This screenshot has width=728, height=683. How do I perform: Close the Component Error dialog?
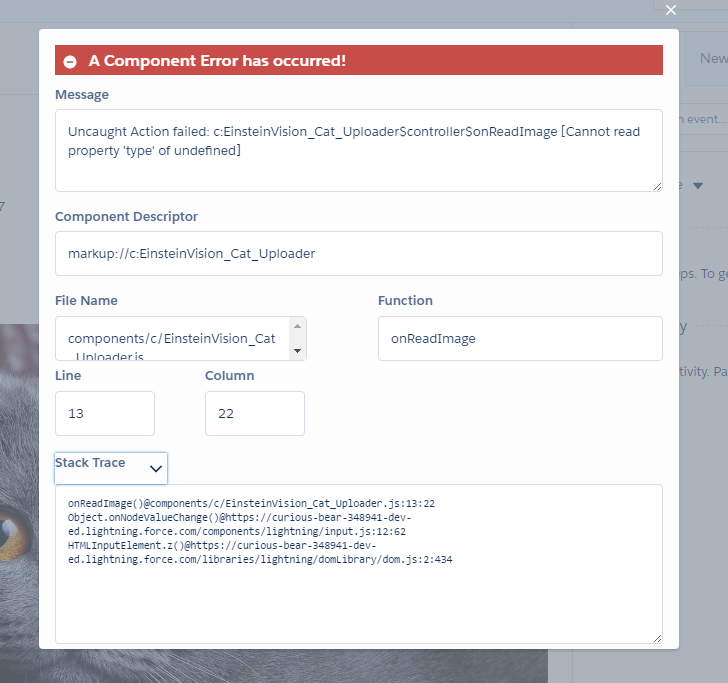[x=671, y=10]
